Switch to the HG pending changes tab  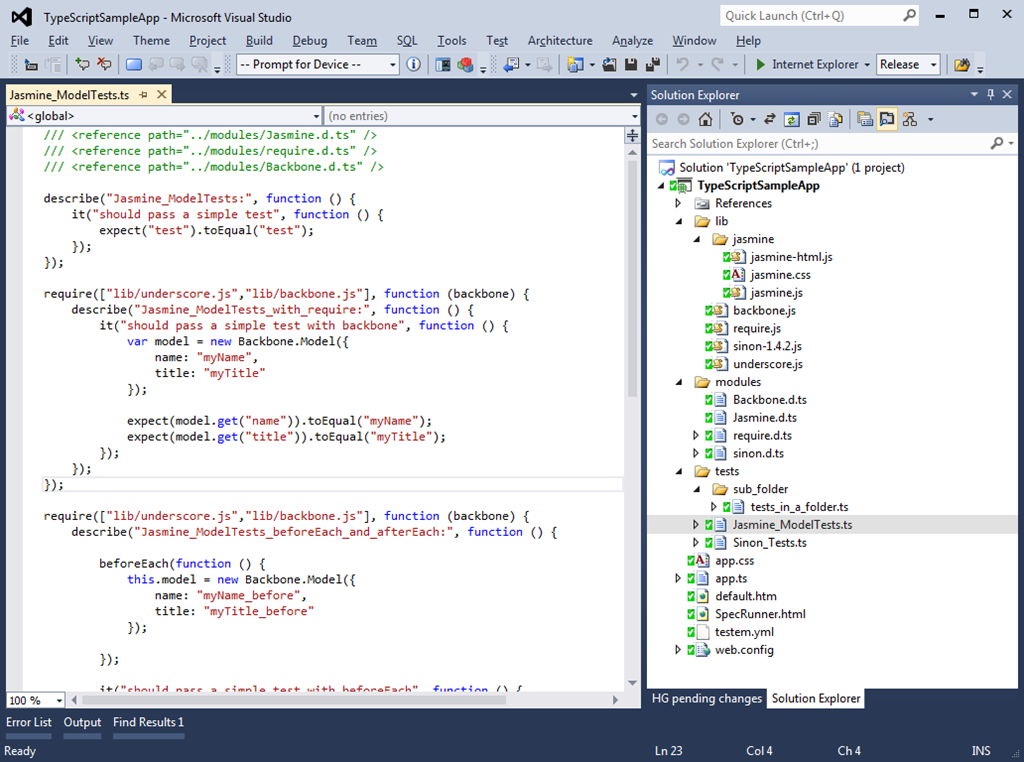pos(707,699)
